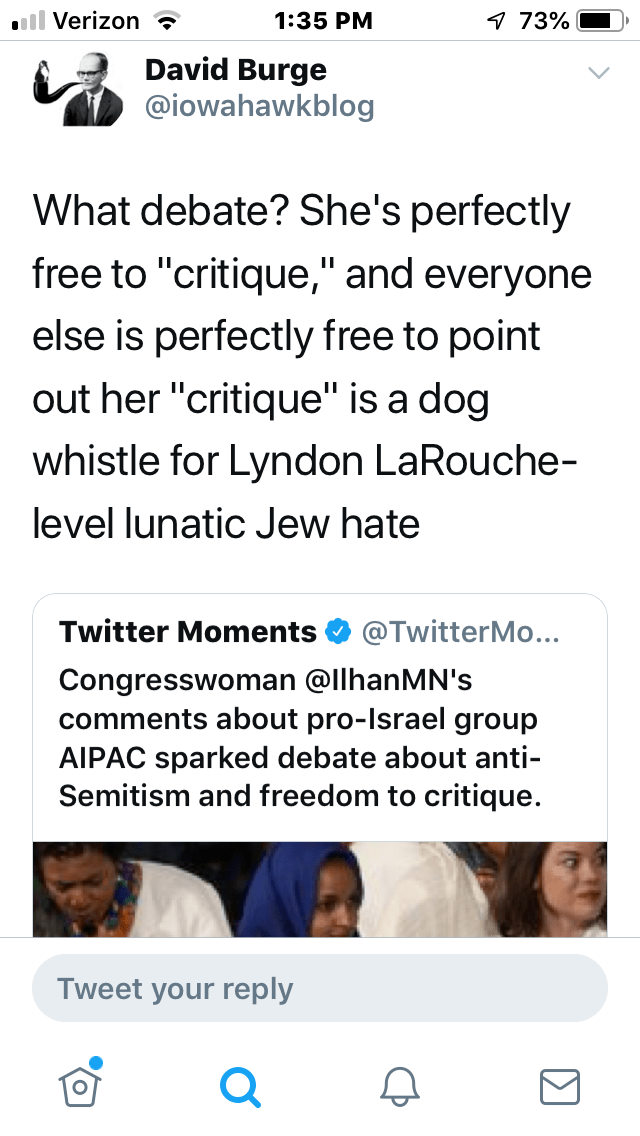The image size is (640, 1136).
Task: Tap the Tweet your reply field
Action: pos(320,989)
